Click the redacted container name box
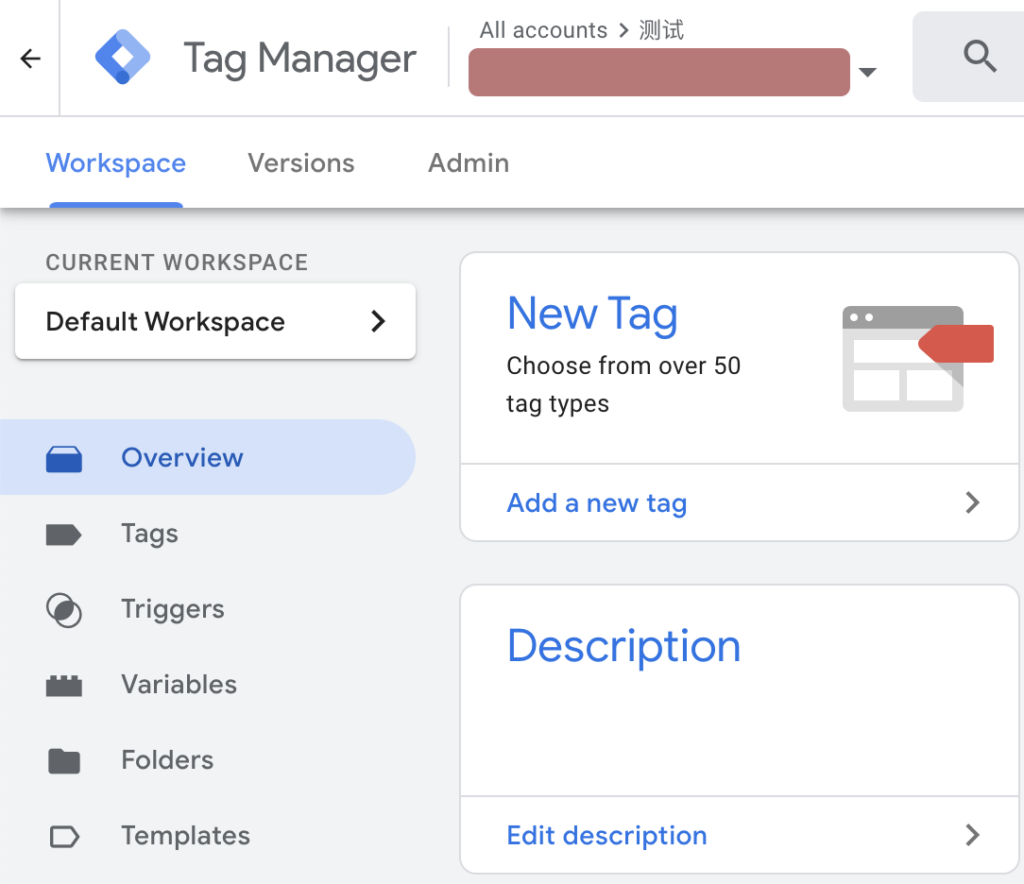Viewport: 1024px width, 884px height. [x=659, y=72]
